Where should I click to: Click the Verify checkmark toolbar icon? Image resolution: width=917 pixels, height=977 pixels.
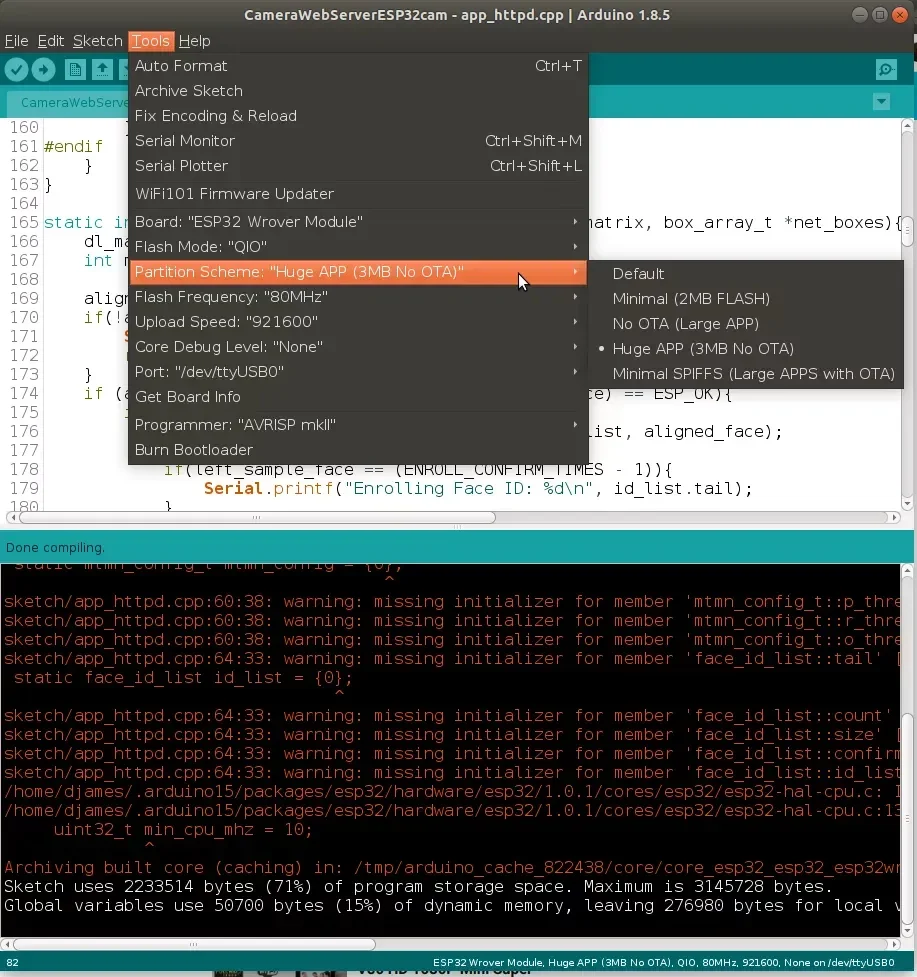pos(17,69)
